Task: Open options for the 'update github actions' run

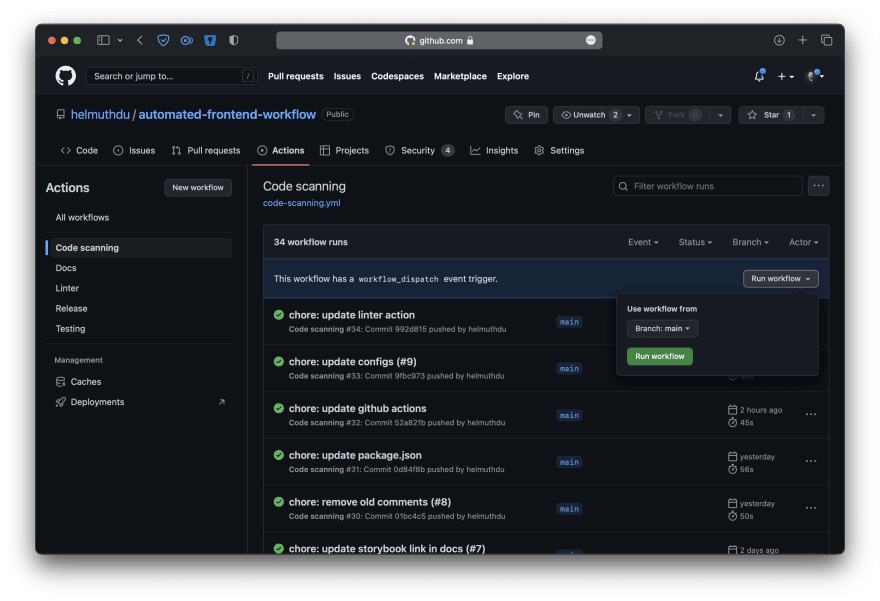Action: tap(810, 415)
